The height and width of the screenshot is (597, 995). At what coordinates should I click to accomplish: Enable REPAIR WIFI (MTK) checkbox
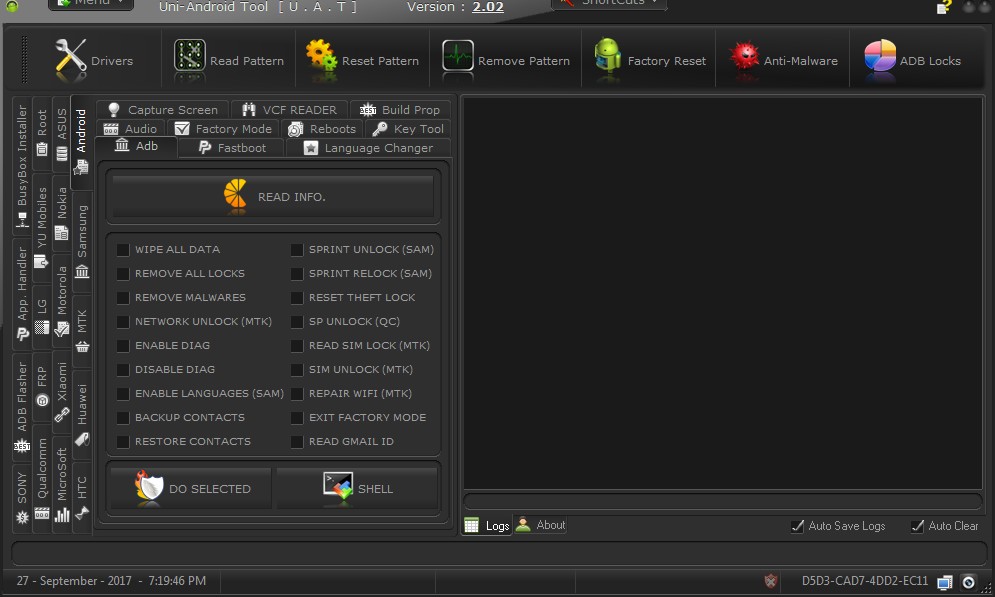point(297,393)
